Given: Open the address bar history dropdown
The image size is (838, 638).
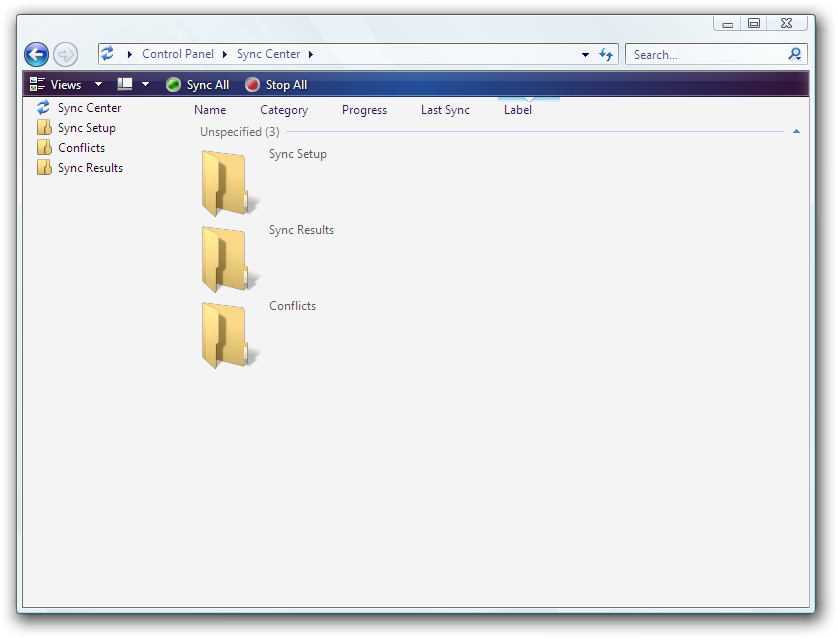Looking at the screenshot, I should tap(585, 54).
